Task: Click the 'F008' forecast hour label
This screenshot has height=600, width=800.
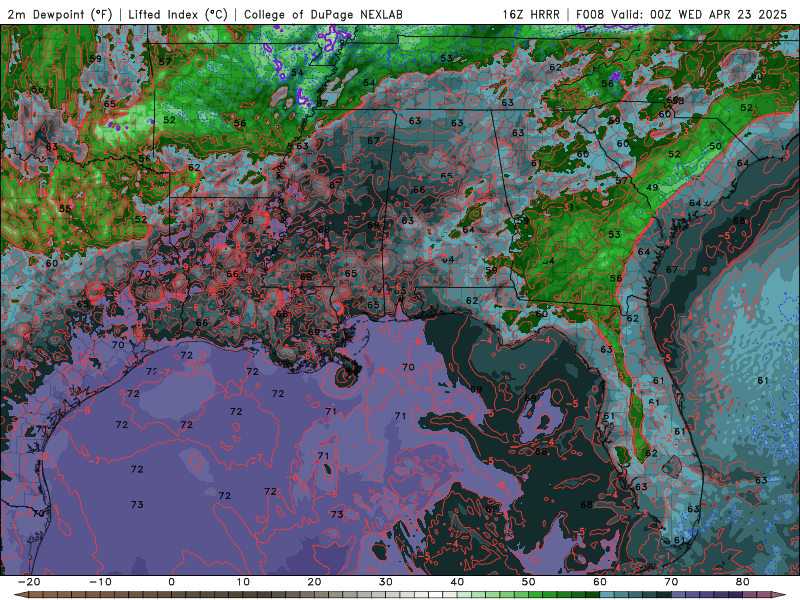Action: [x=591, y=14]
